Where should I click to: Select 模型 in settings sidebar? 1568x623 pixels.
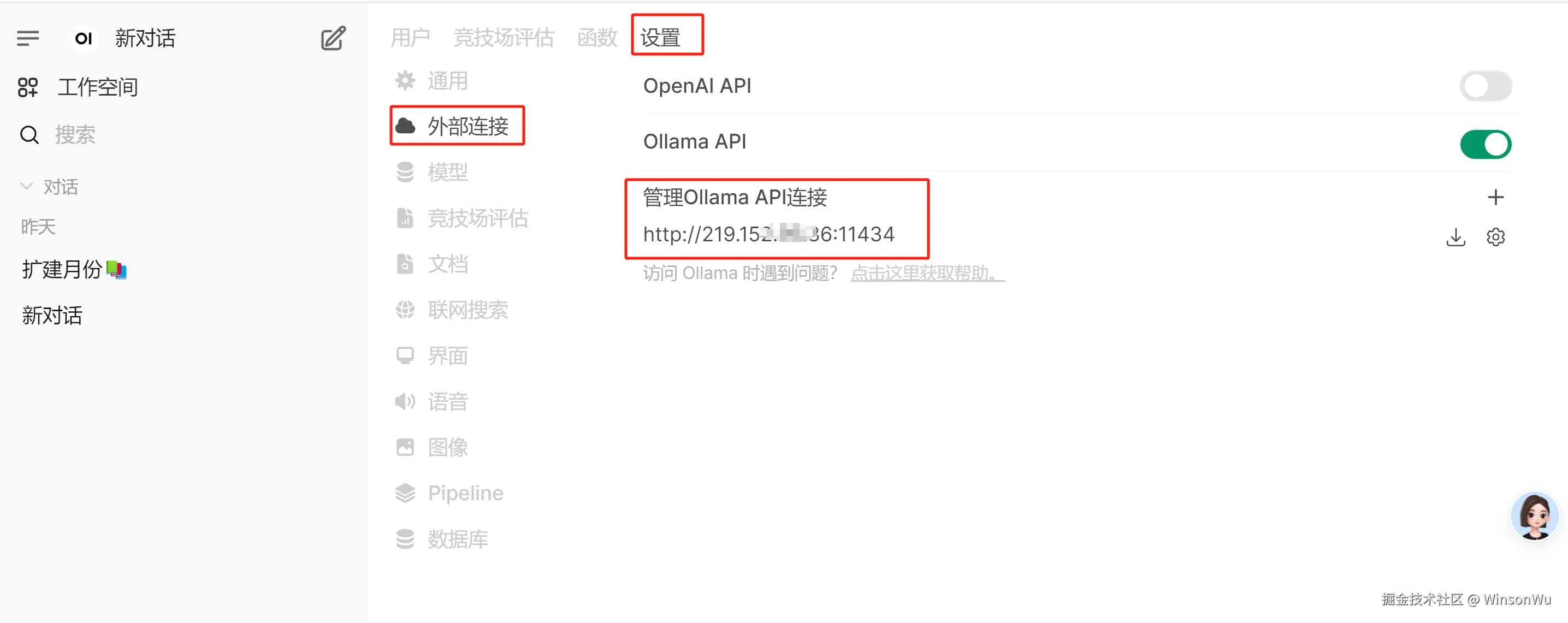432,172
